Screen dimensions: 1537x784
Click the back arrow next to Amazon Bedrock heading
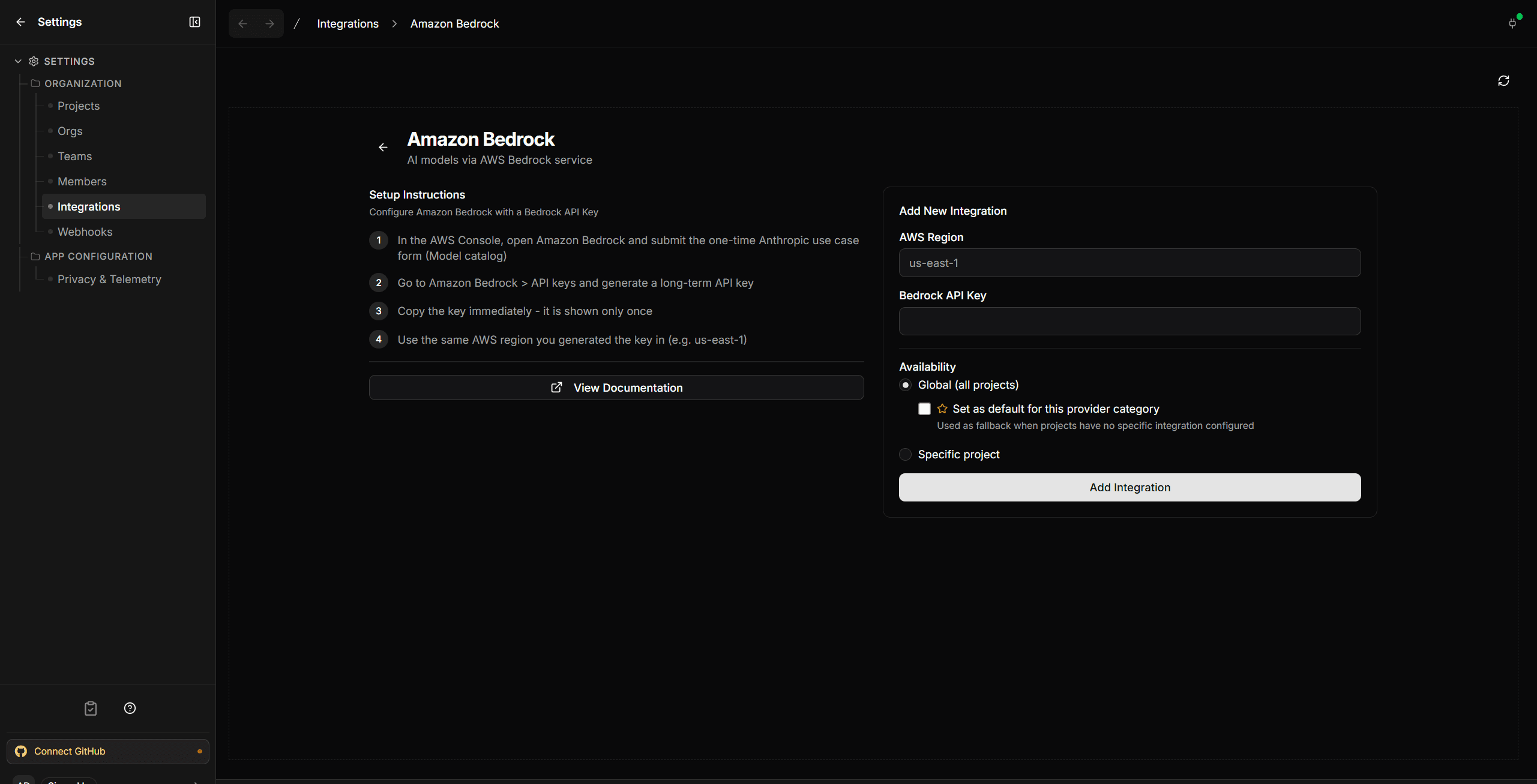point(383,148)
